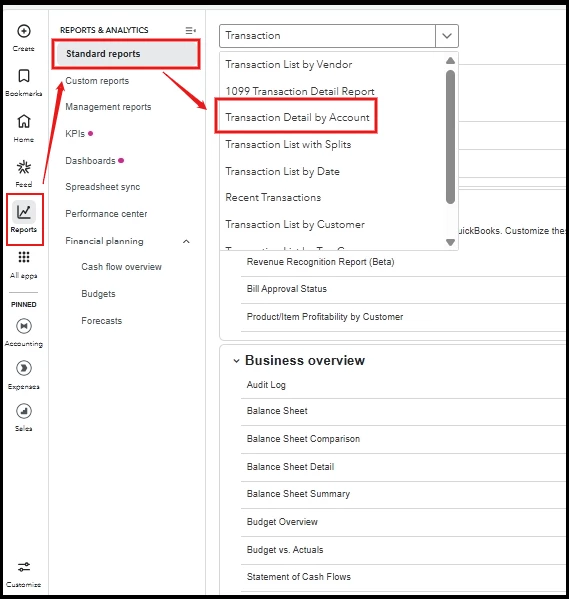Select Transaction List by Date option
Screen dimensions: 569x599
coord(282,172)
